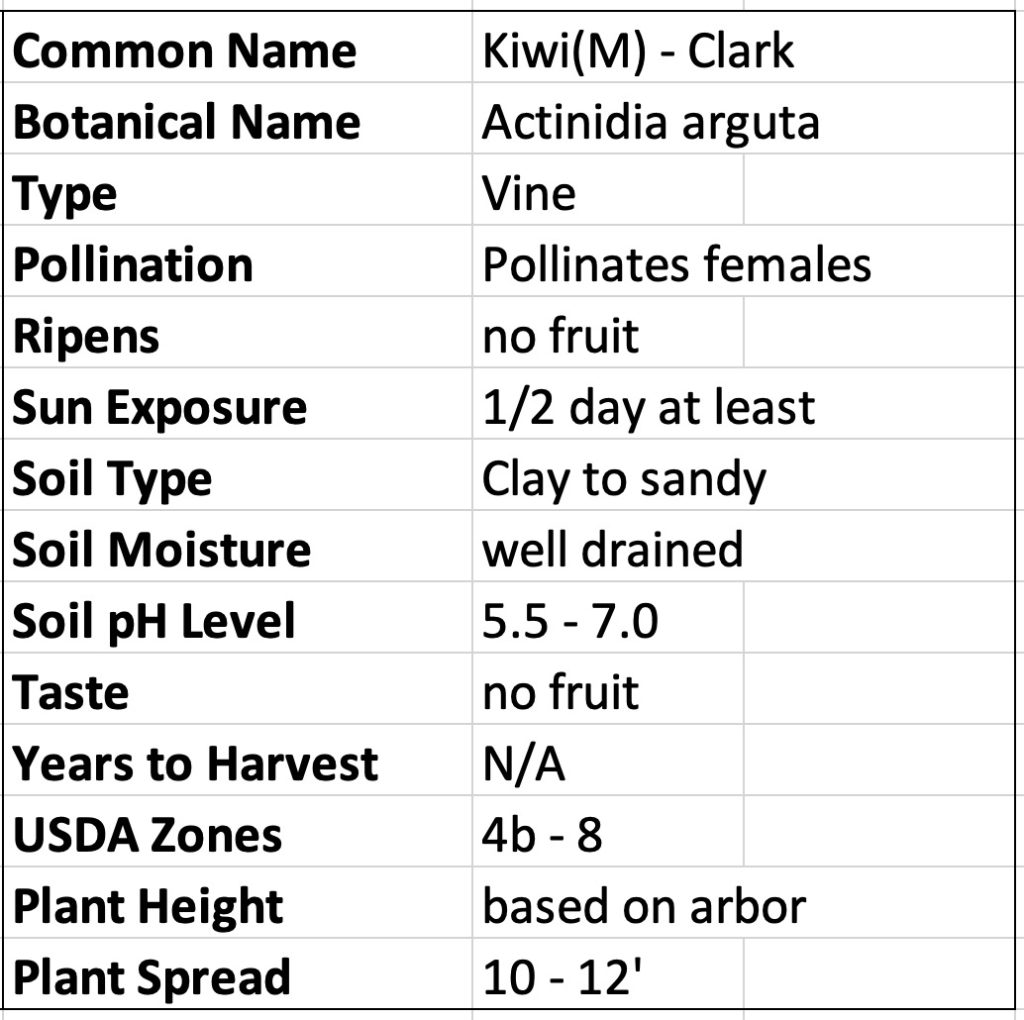Select the 'Common Name' label cell

185,51
